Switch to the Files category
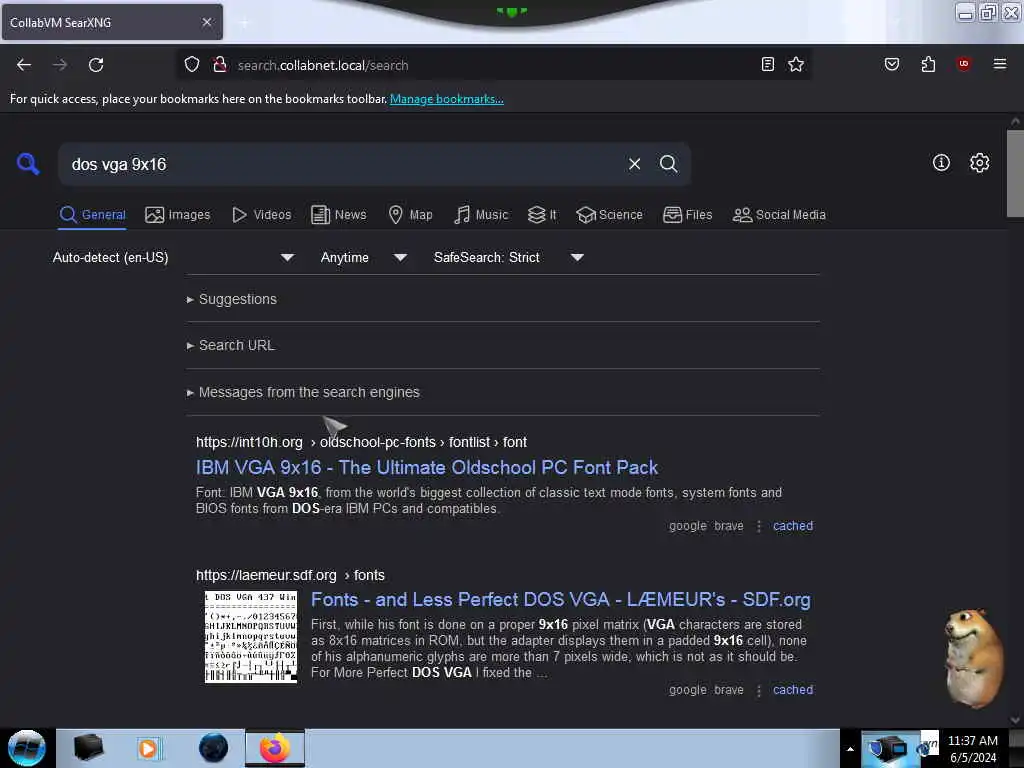 point(687,215)
